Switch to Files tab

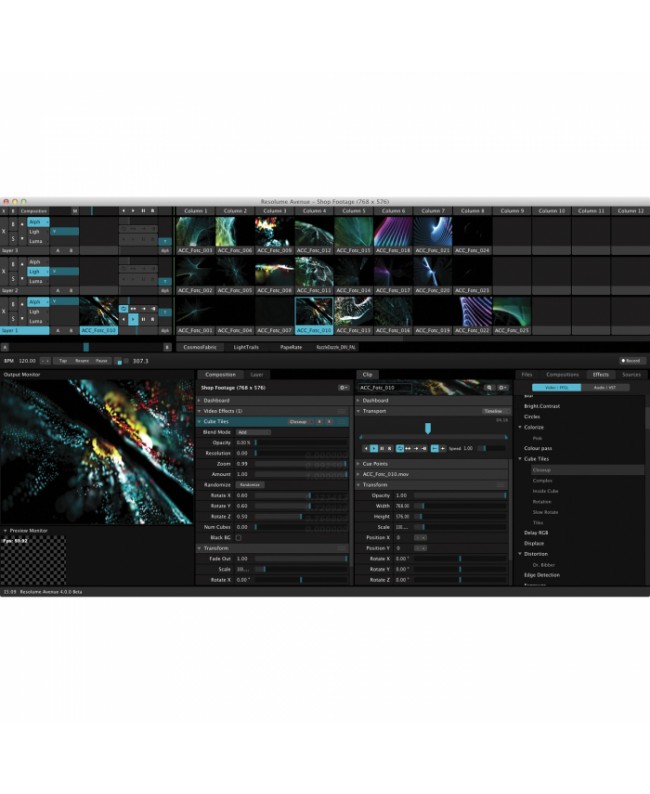click(x=527, y=375)
